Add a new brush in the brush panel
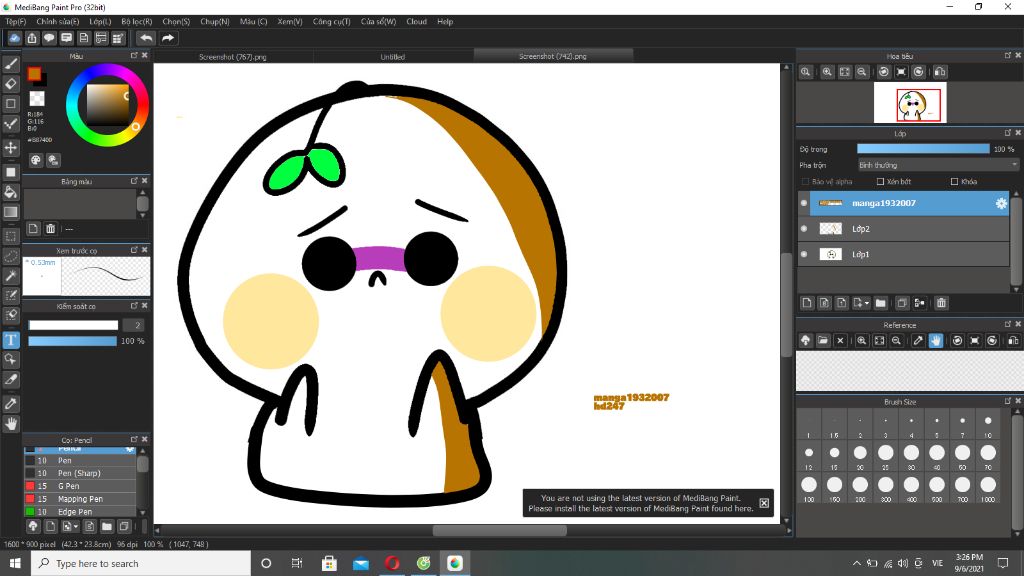Viewport: 1024px width, 576px height. coord(50,526)
